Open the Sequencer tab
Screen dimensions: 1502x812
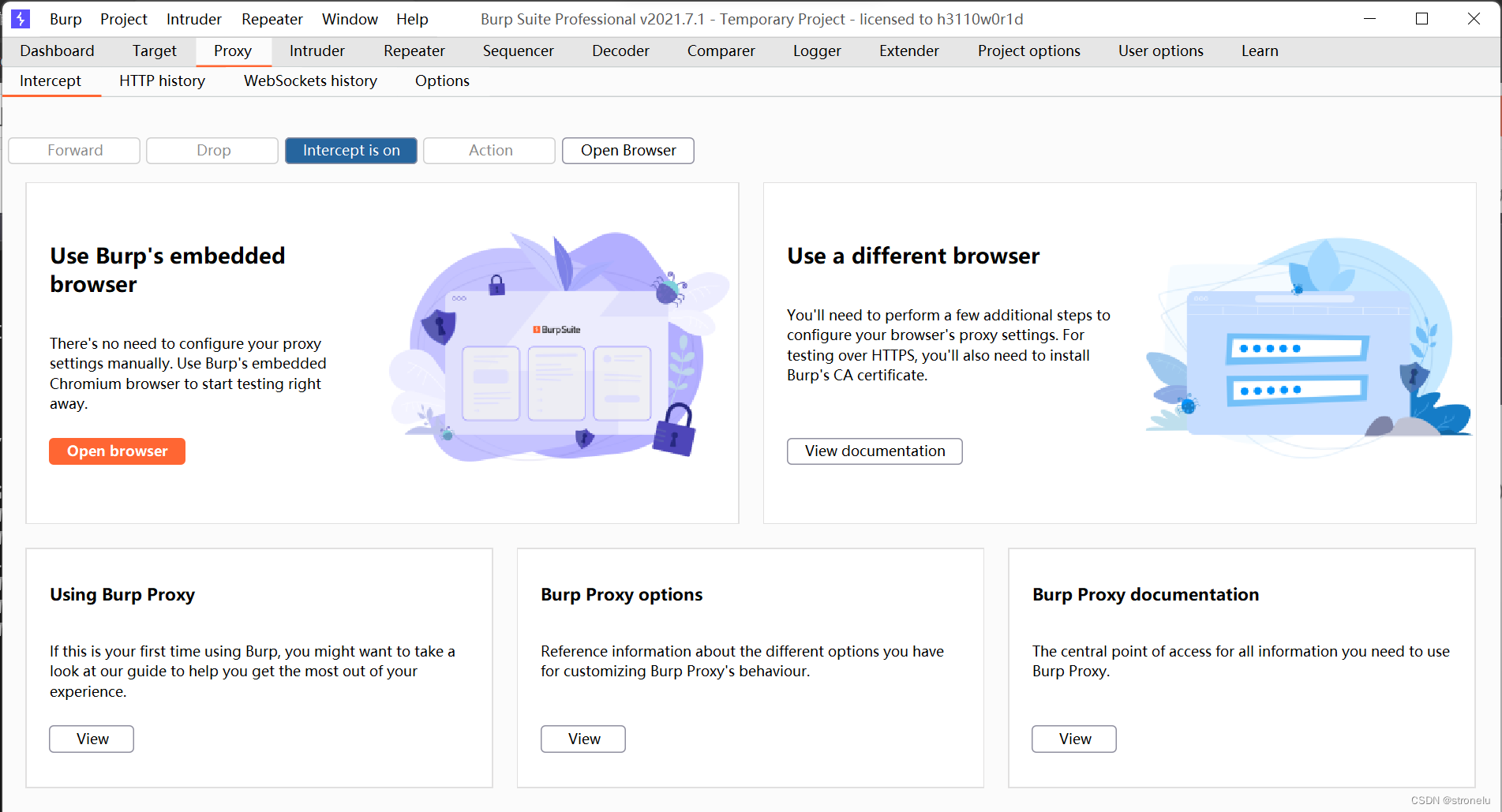pos(519,51)
